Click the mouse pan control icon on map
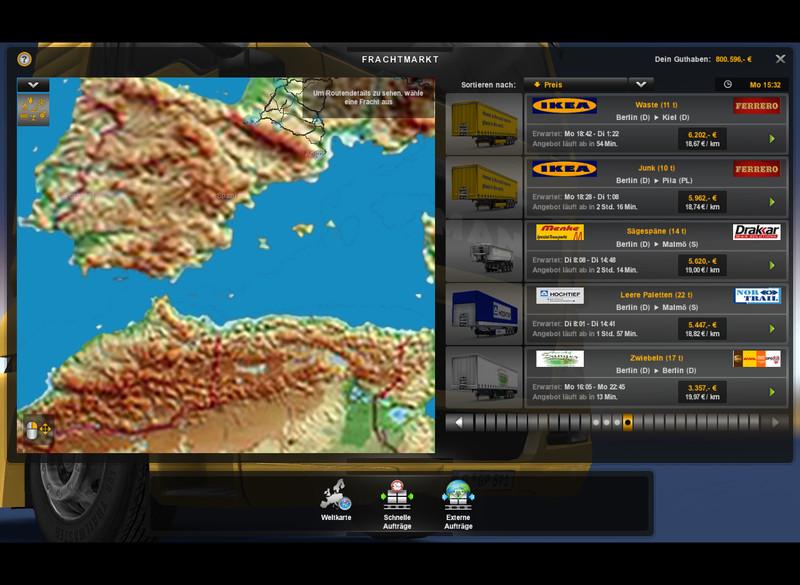 [37, 430]
